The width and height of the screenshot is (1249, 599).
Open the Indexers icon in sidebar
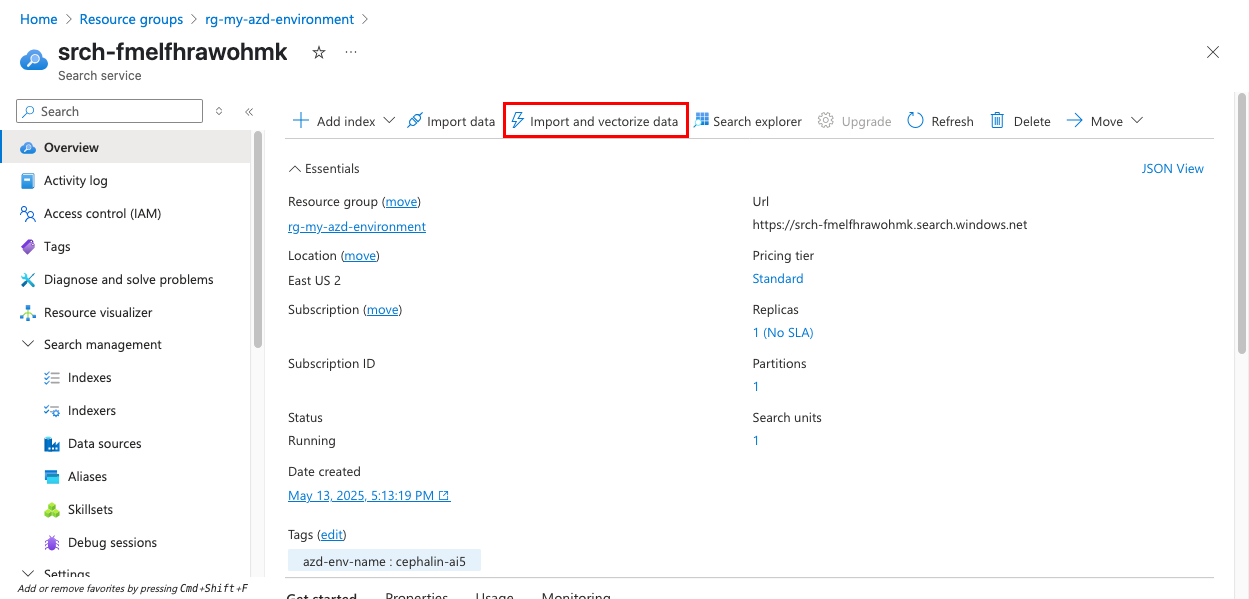click(52, 411)
